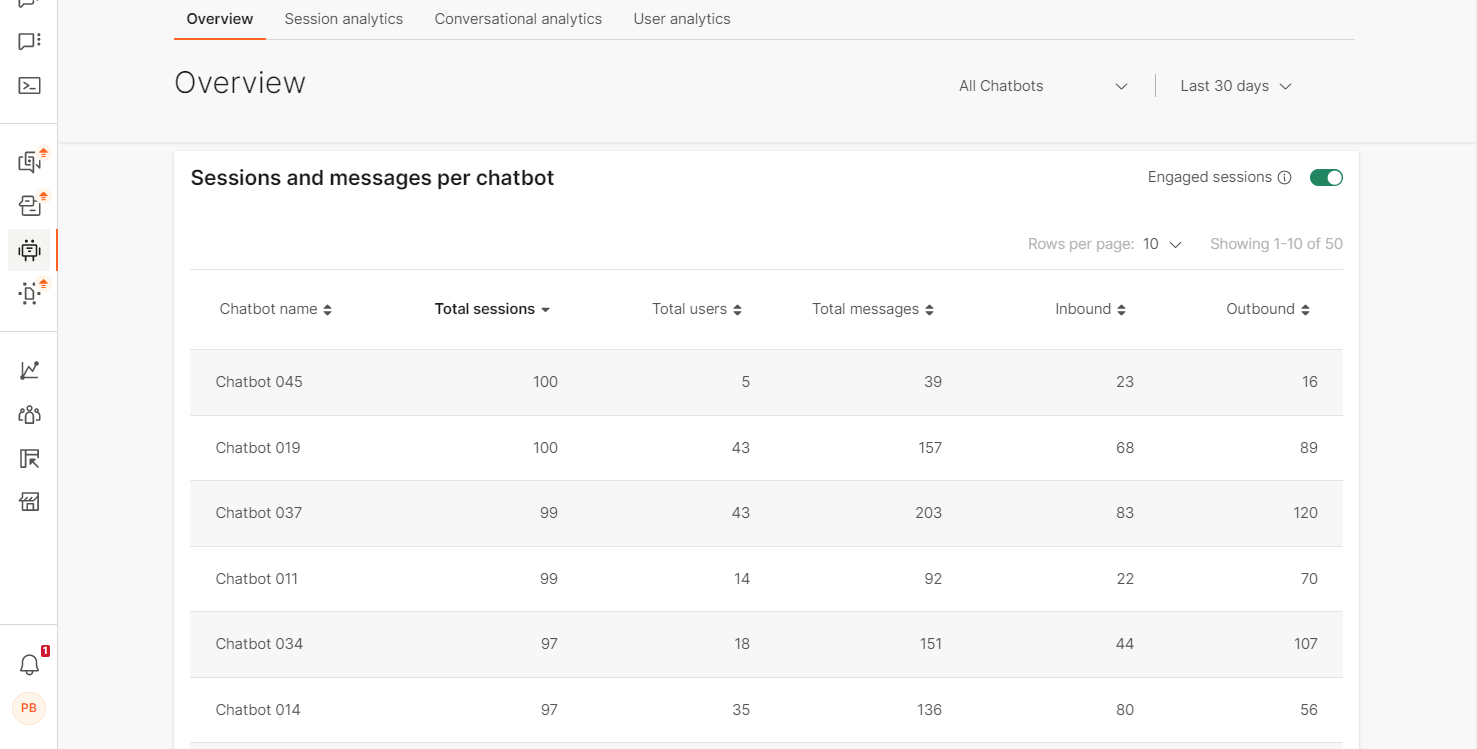Sort table by Chatbot name

275,310
